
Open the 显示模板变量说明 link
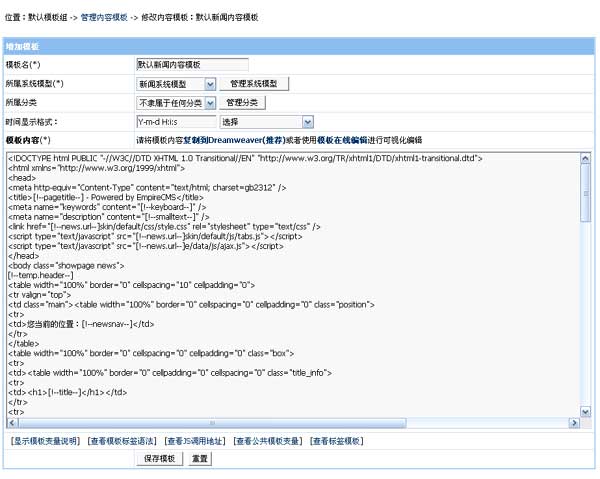[x=45, y=441]
